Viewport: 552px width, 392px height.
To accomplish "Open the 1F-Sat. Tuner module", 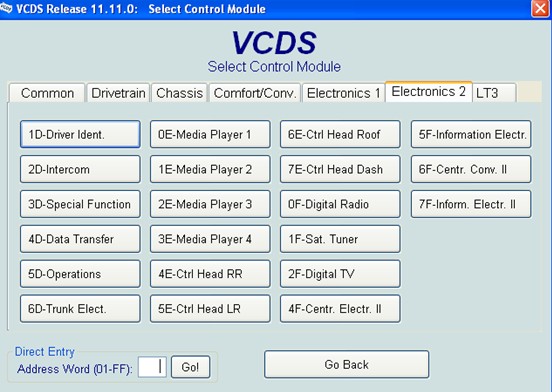I will pyautogui.click(x=340, y=239).
